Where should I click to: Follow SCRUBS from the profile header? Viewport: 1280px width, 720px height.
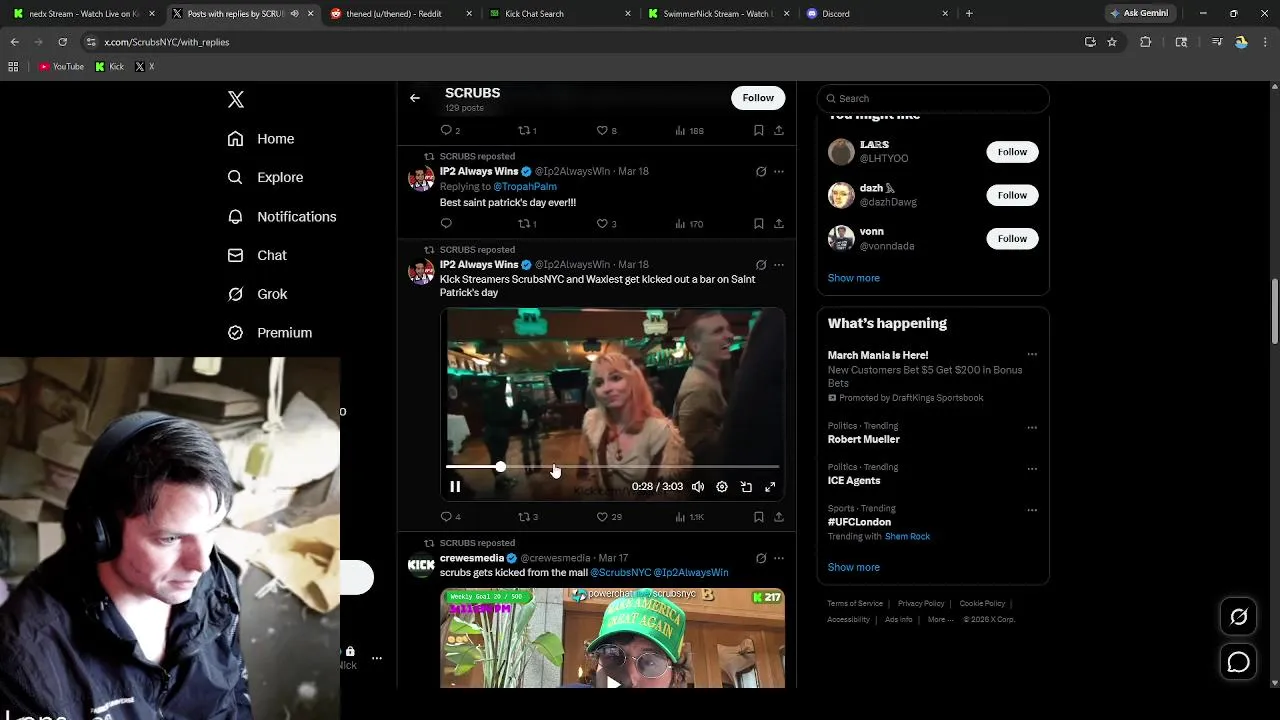click(x=758, y=98)
